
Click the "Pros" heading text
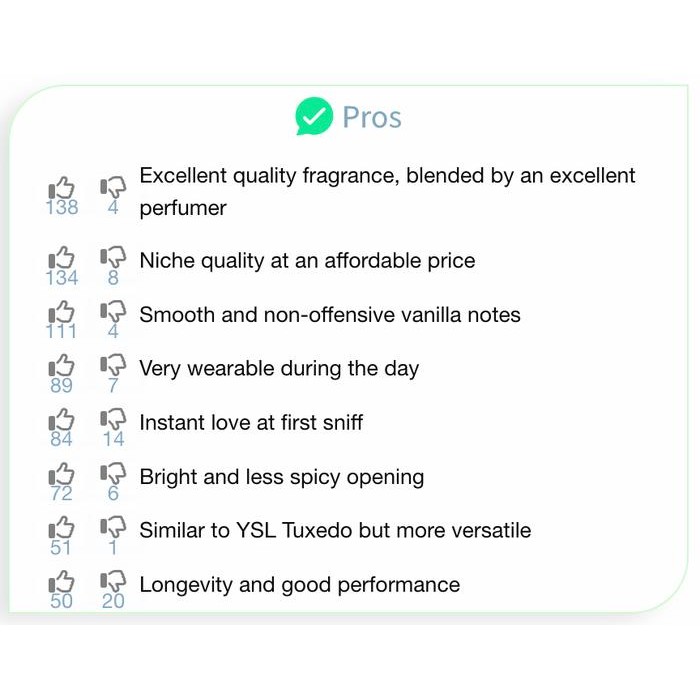coord(371,117)
